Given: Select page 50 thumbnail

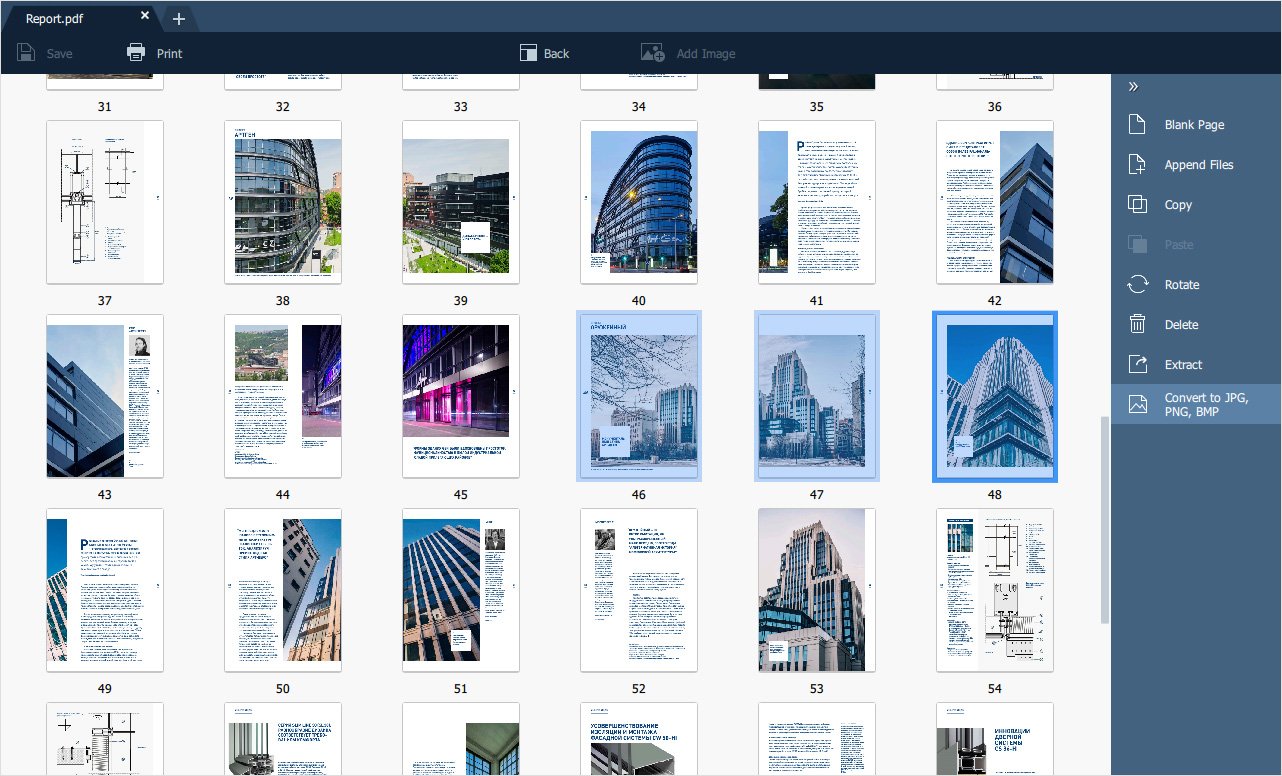Looking at the screenshot, I should [x=283, y=590].
